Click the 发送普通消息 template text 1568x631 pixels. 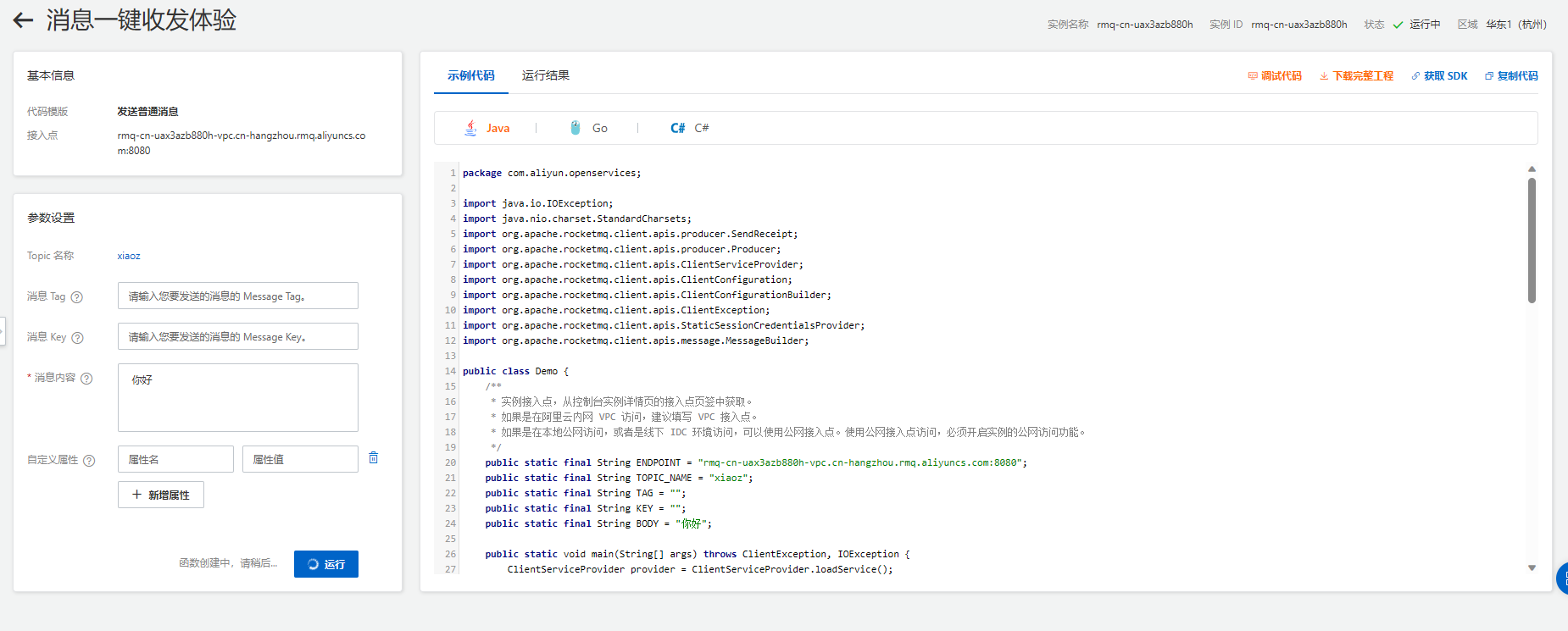coord(147,112)
